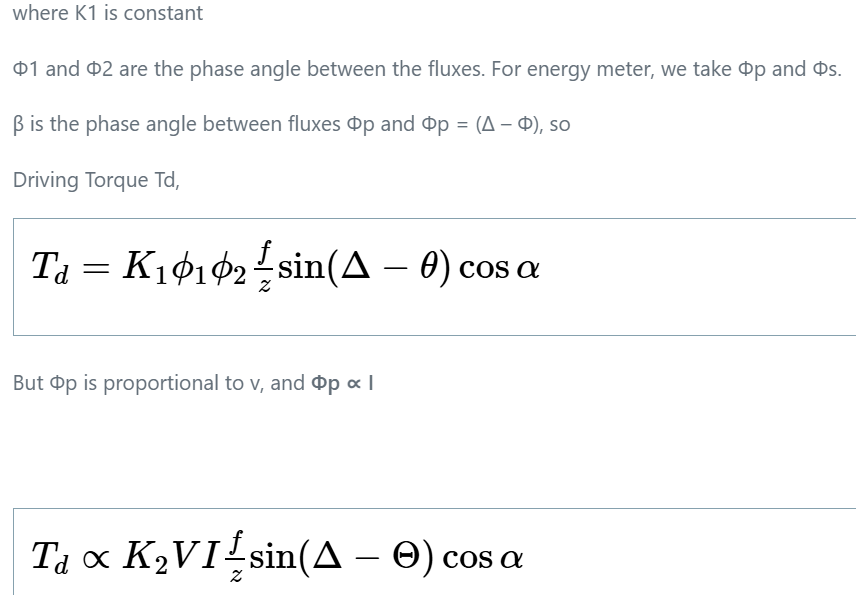The height and width of the screenshot is (595, 856).
Task: Click the 'But Φp is proportional to v' text
Action: point(138,383)
